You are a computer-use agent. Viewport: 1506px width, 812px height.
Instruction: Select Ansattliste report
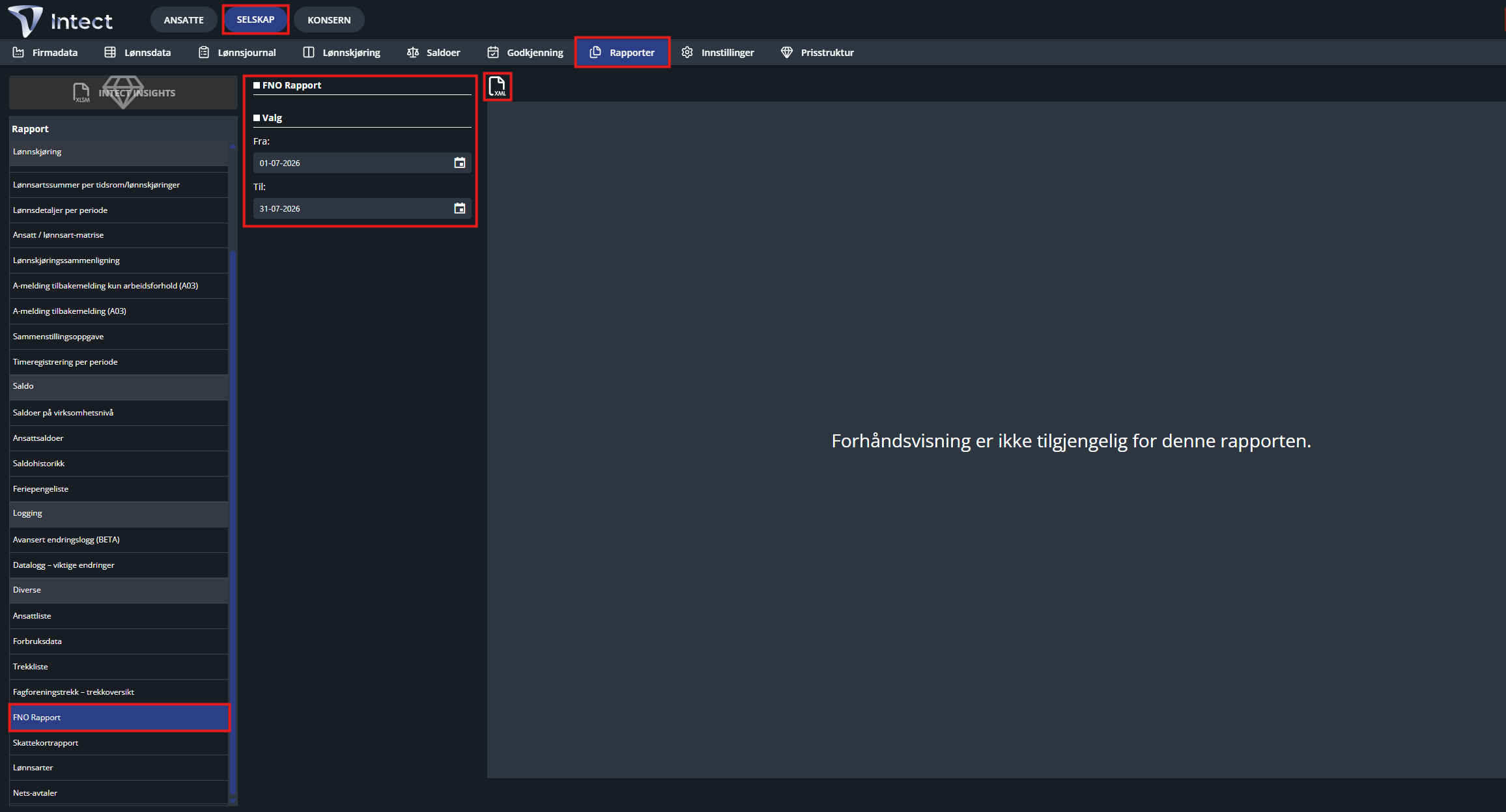119,616
